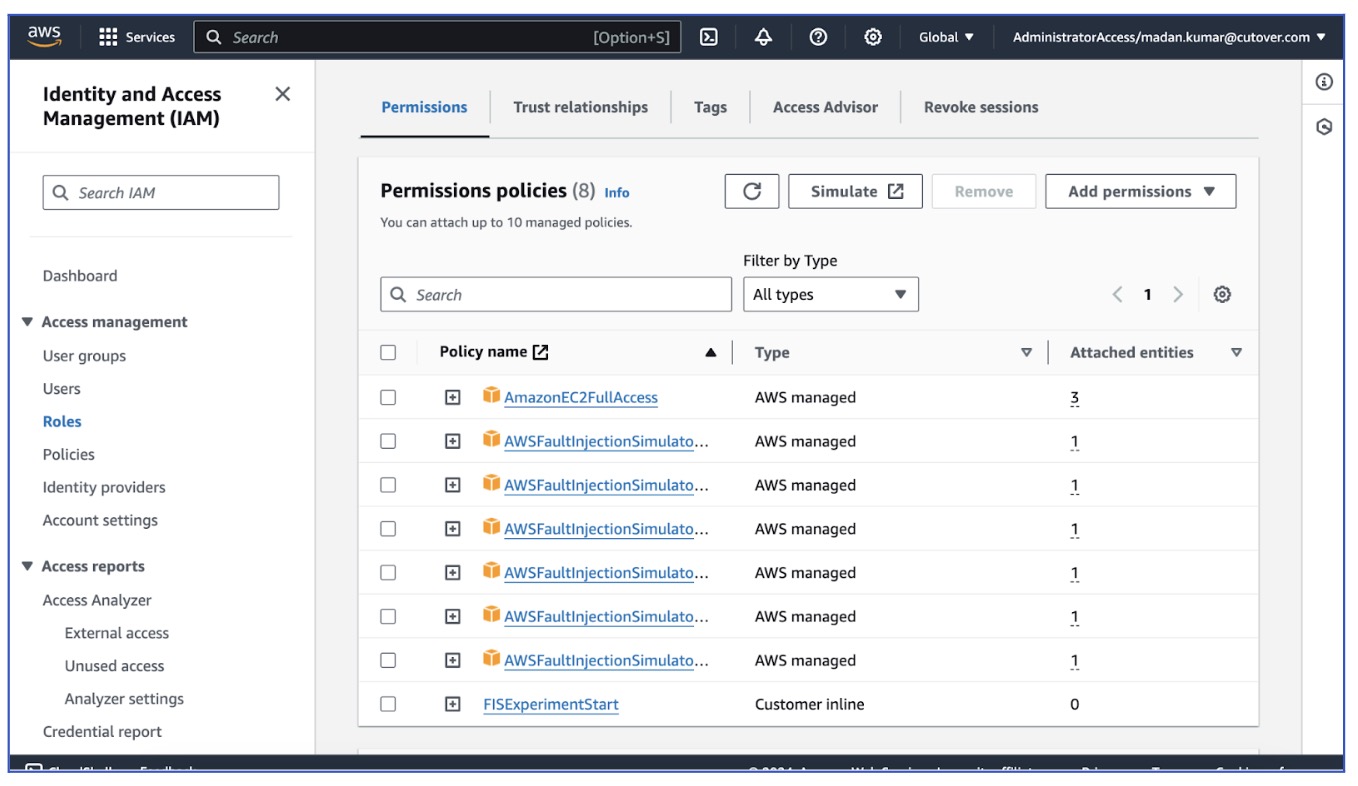Open Credential report in the sidebar
This screenshot has width=1358, height=786.
click(102, 732)
